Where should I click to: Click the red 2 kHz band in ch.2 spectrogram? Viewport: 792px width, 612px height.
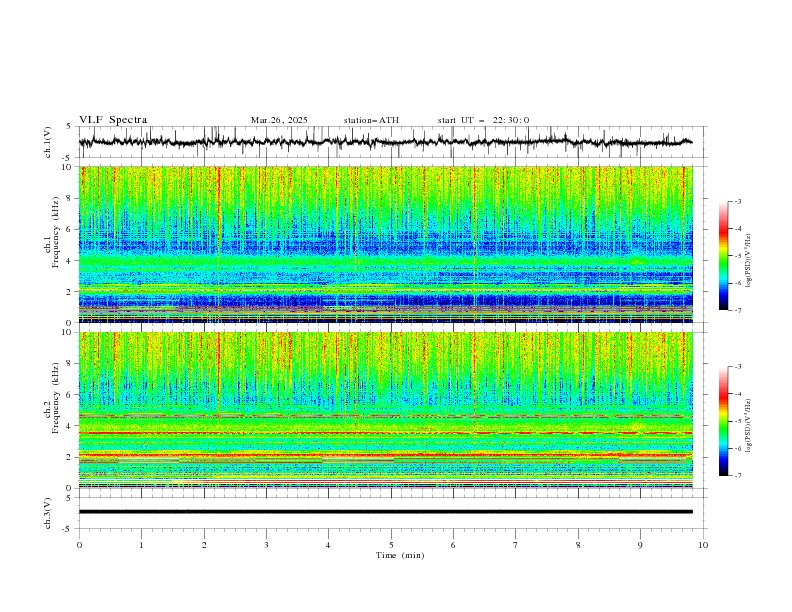point(385,455)
